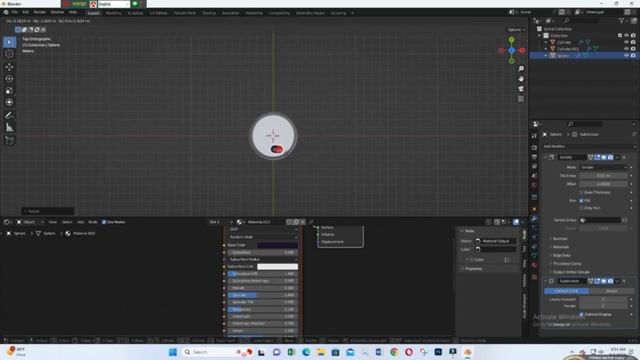The image size is (640, 360).
Task: Switch to the Shading workspace tab
Action: click(209, 13)
